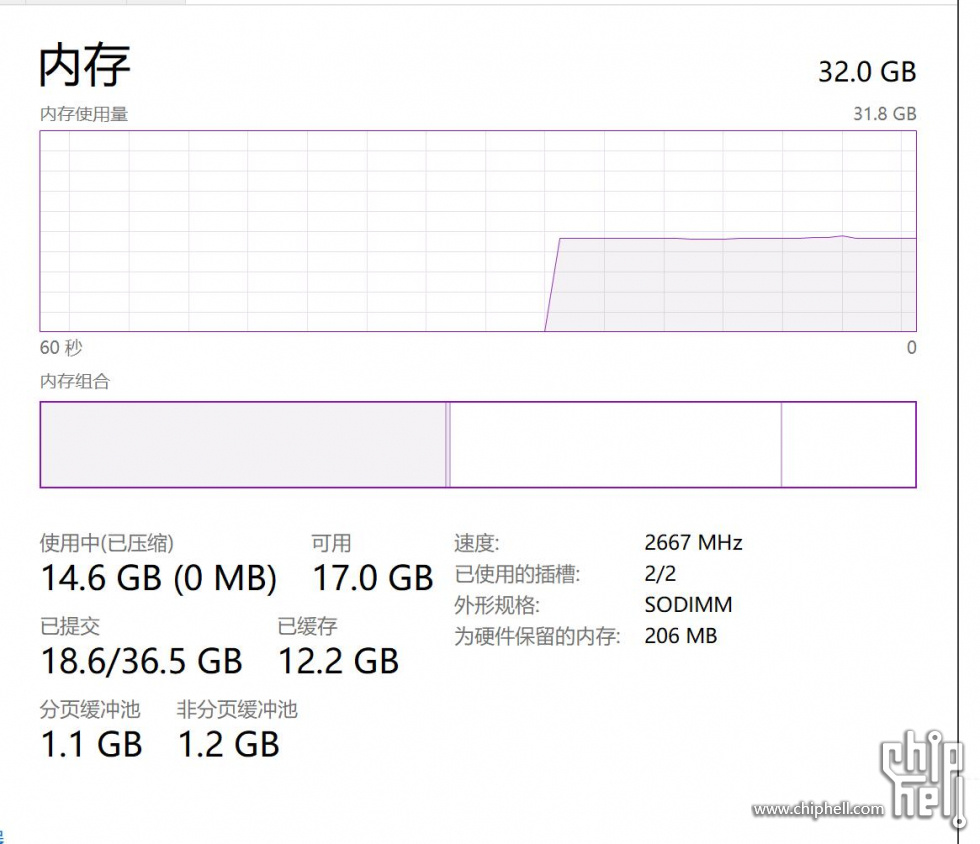Click the 60 秒 graph time label
The height and width of the screenshot is (844, 980).
tap(61, 348)
